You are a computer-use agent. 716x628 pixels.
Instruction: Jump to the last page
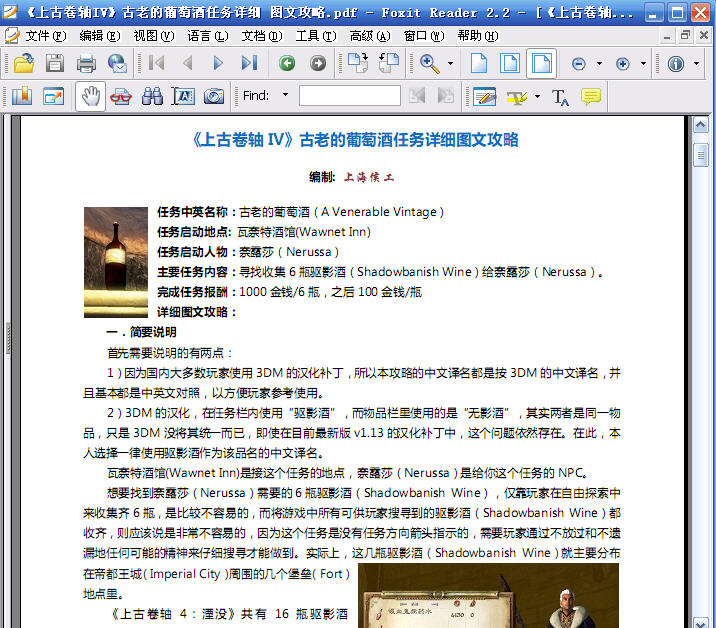pyautogui.click(x=249, y=63)
